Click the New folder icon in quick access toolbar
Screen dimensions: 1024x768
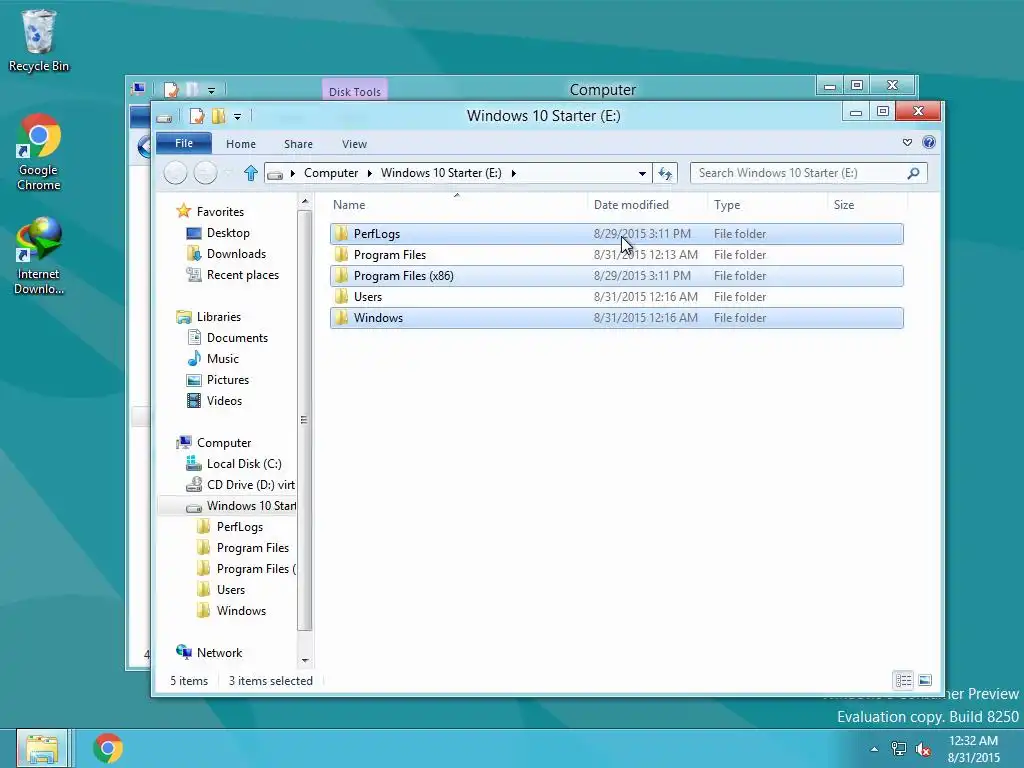click(x=218, y=117)
